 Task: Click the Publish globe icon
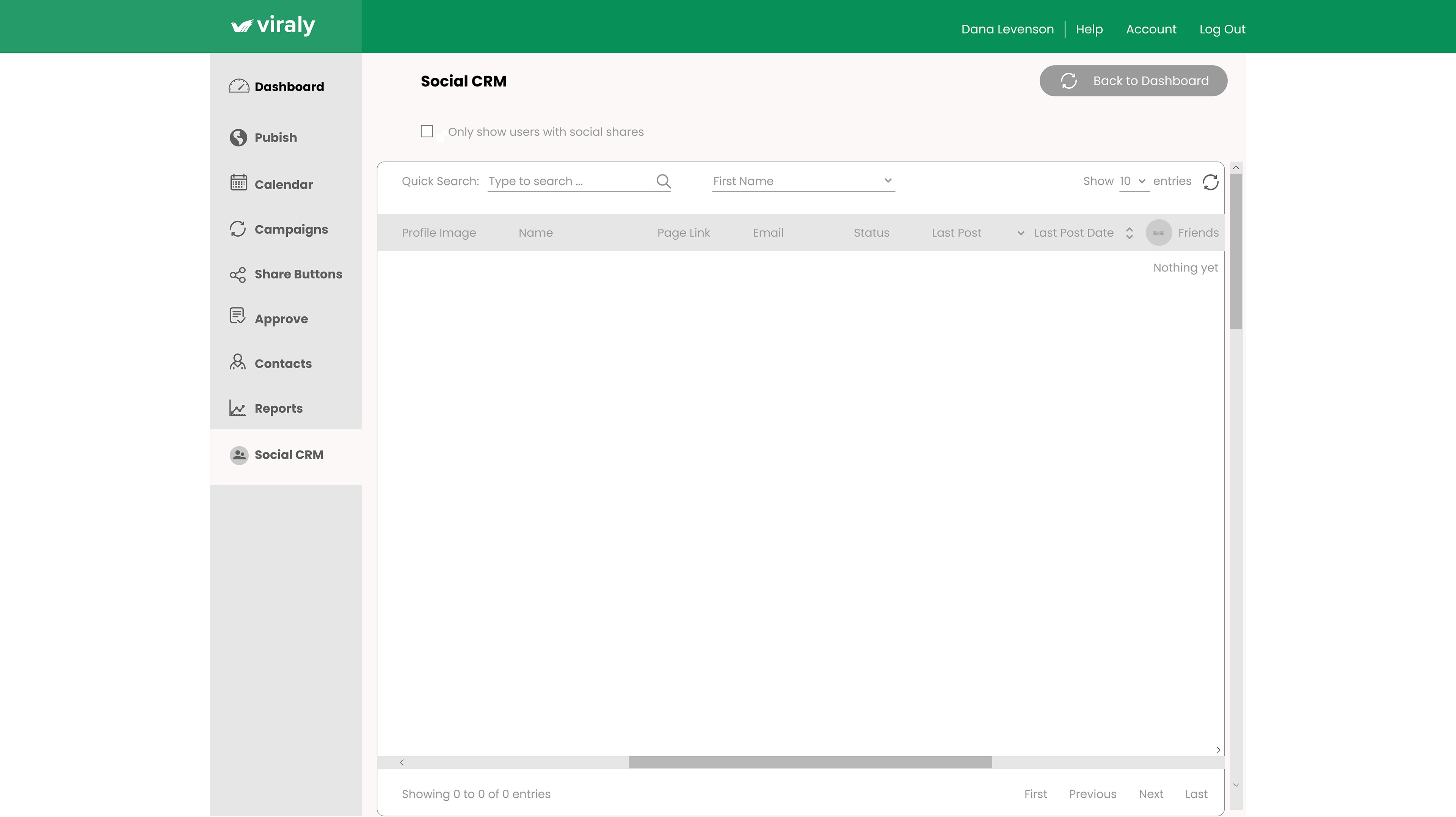click(238, 137)
